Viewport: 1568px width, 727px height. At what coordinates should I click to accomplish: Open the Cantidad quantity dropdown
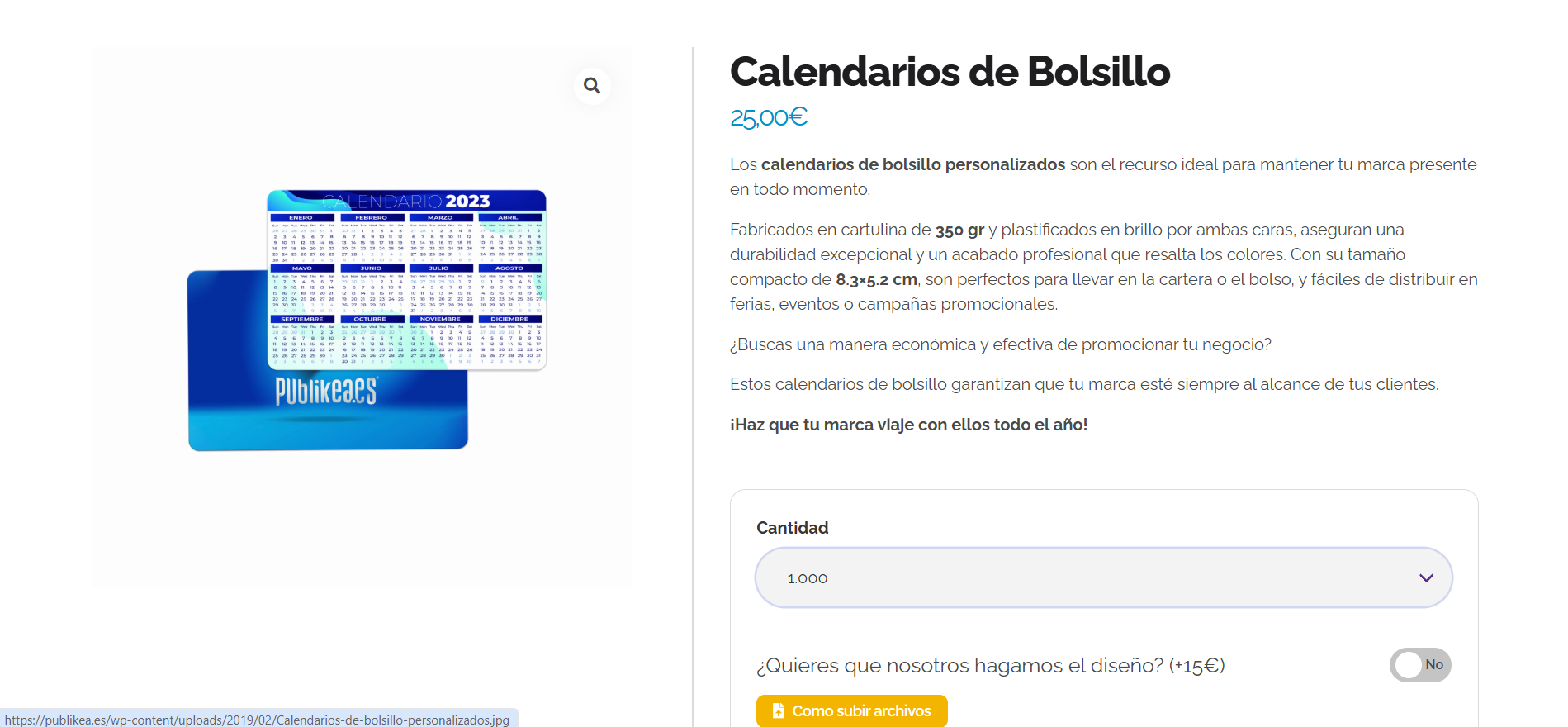tap(1103, 577)
